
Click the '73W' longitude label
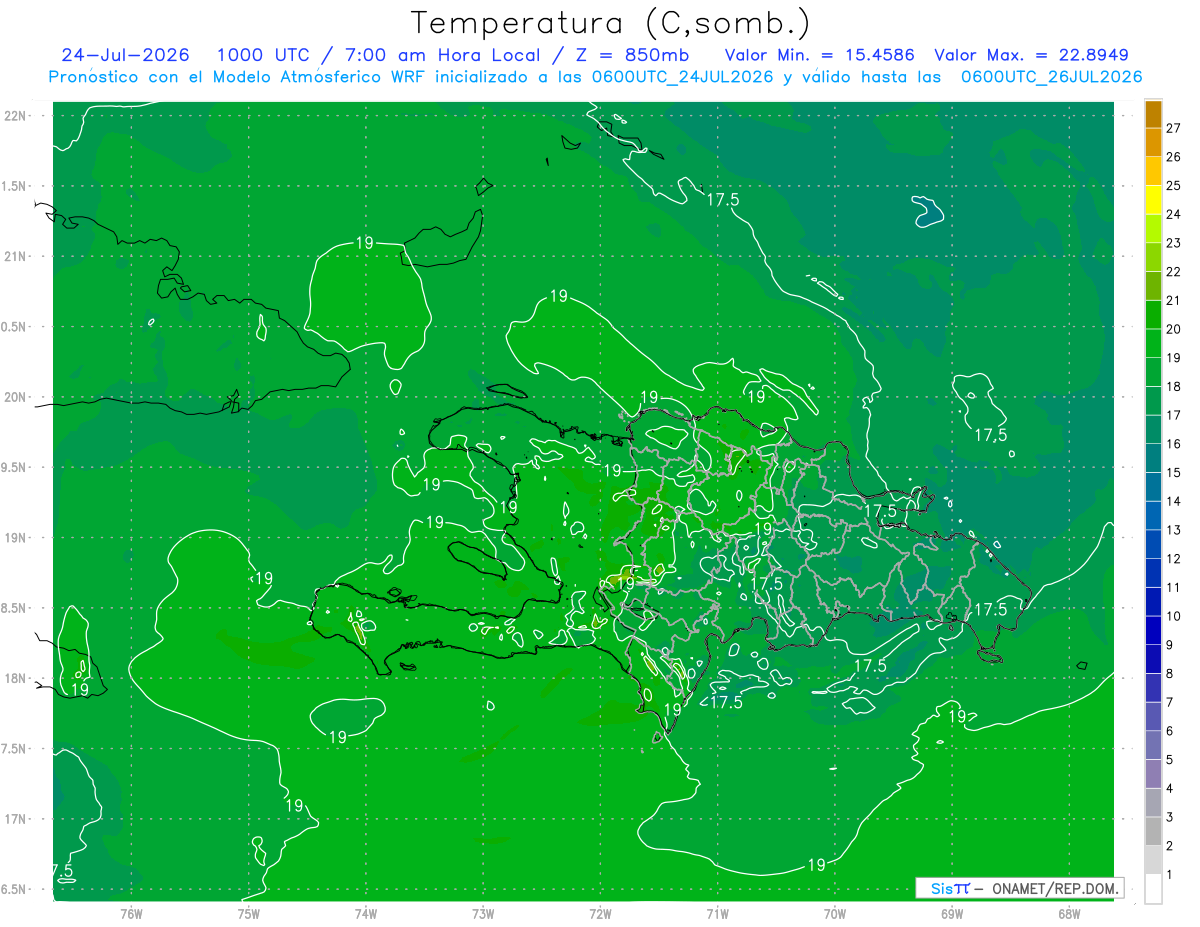(x=483, y=914)
